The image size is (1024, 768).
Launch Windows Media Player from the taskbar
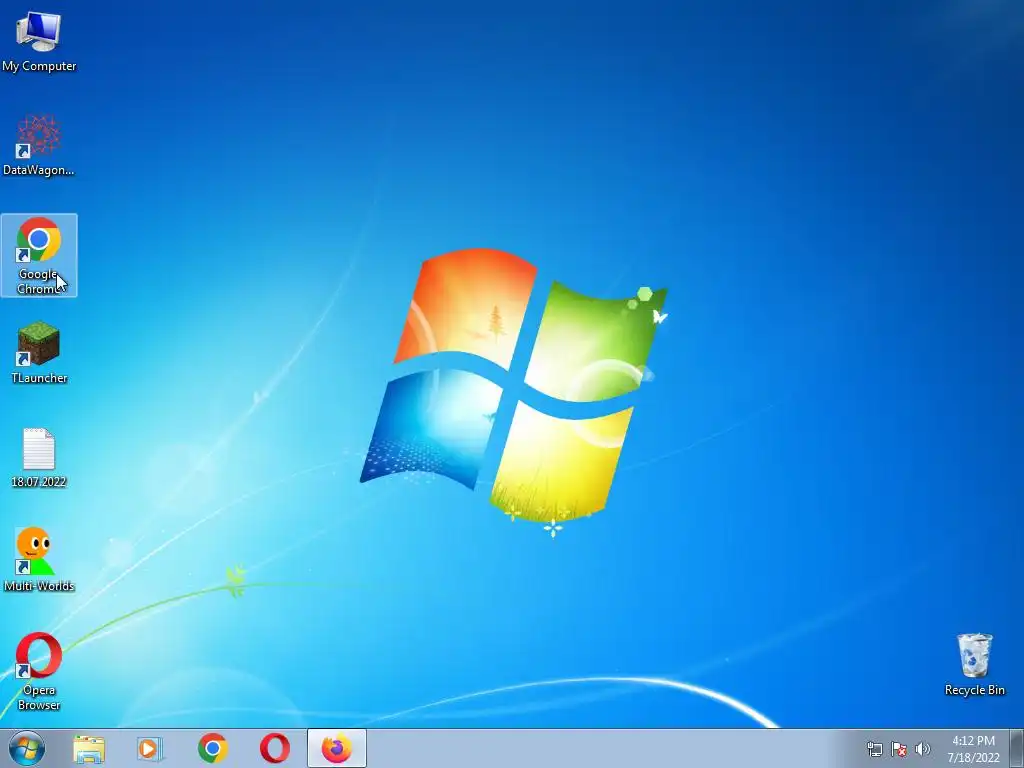150,748
